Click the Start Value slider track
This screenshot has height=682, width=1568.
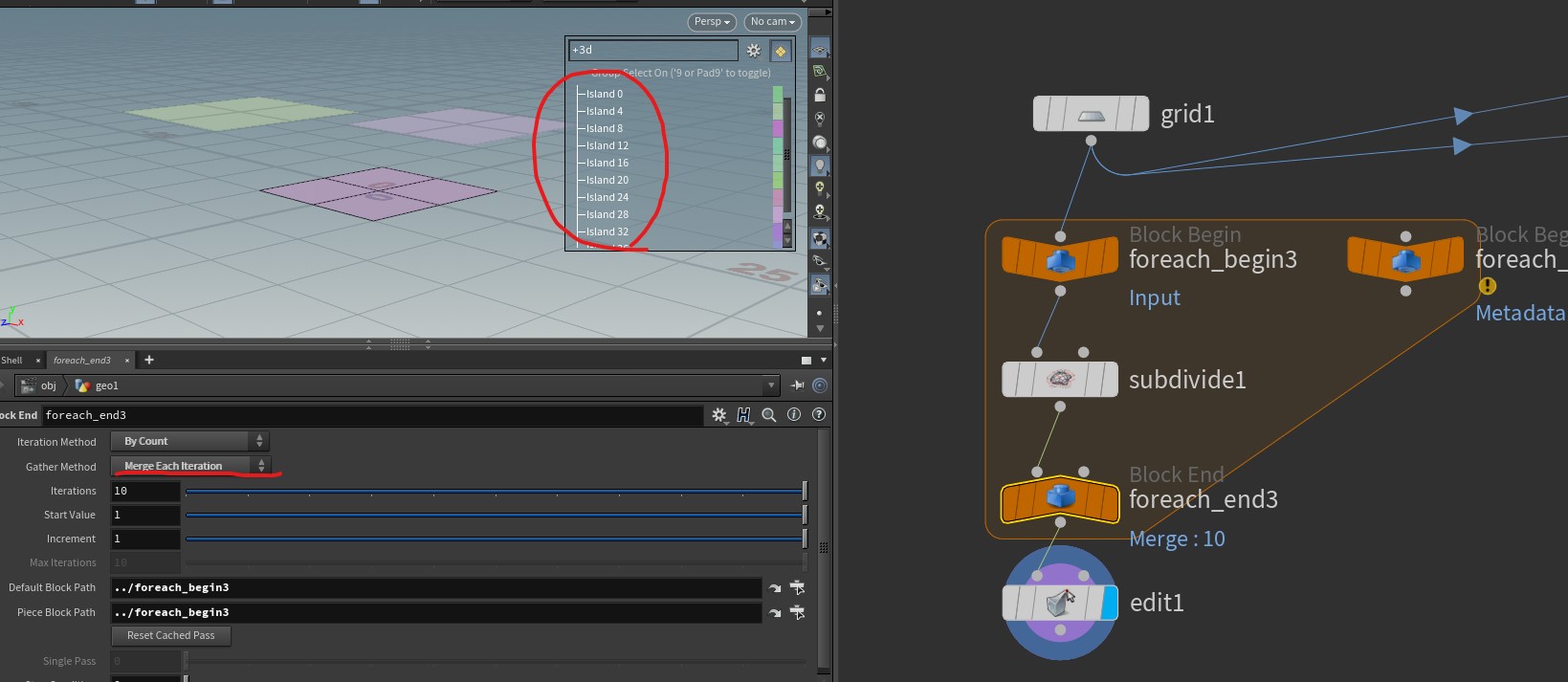[496, 515]
